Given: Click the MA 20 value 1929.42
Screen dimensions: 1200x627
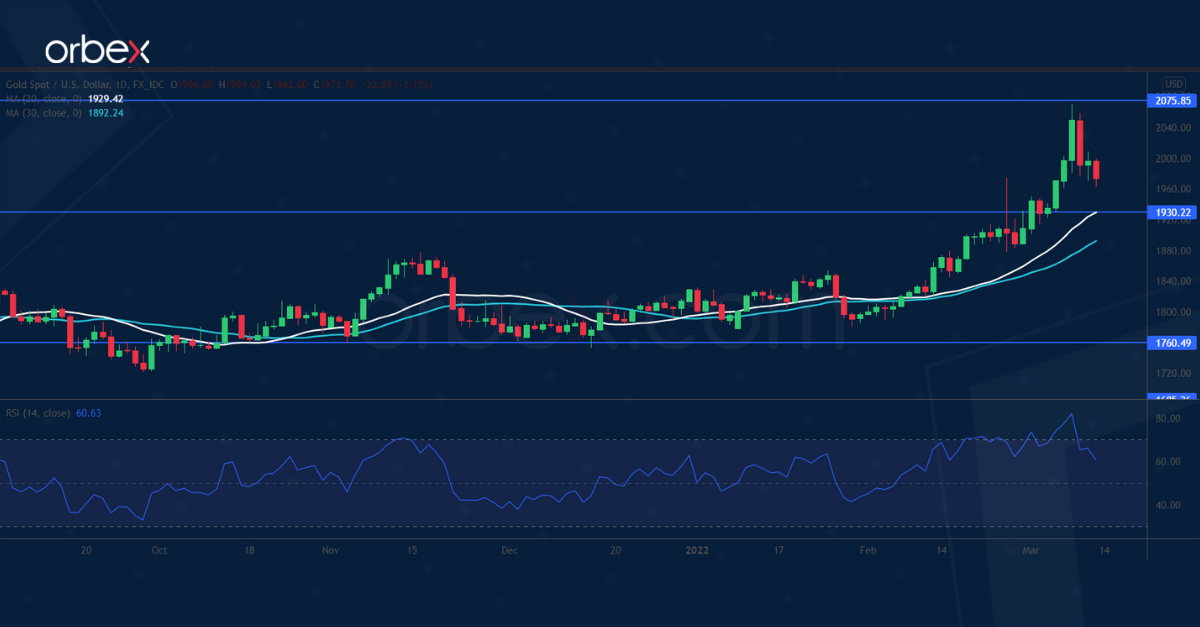Looking at the screenshot, I should pos(106,99).
